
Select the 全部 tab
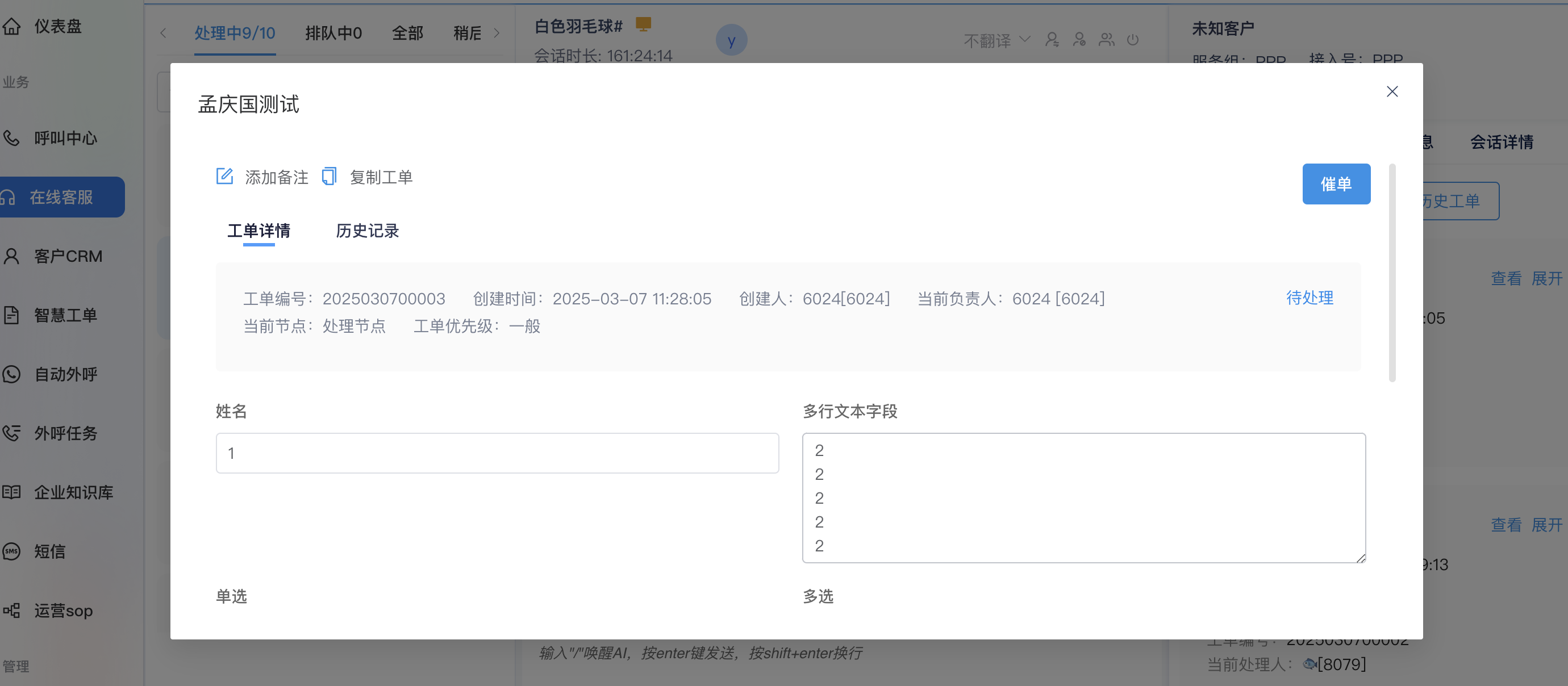click(x=408, y=33)
